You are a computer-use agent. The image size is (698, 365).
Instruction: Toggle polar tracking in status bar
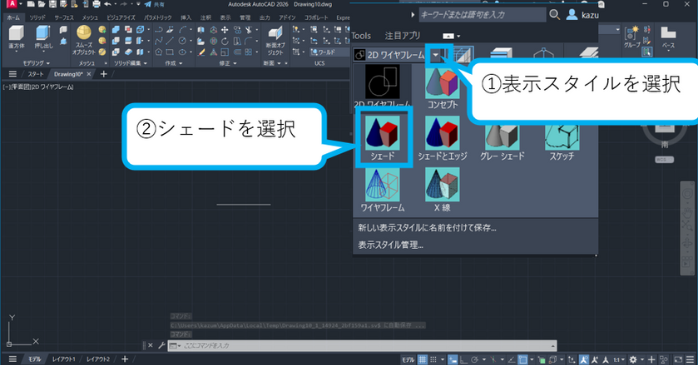point(475,359)
